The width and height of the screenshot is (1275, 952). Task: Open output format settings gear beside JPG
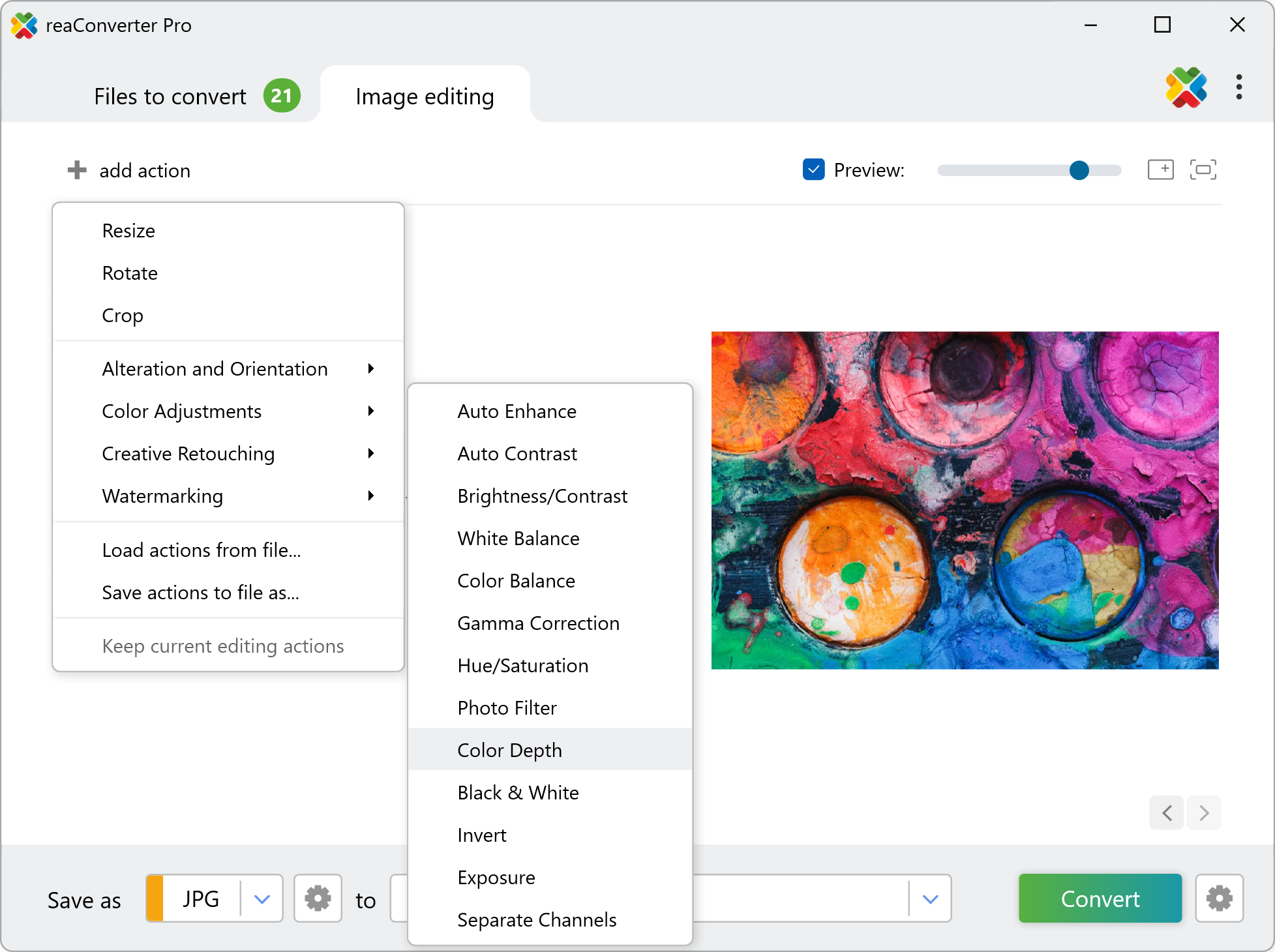click(318, 899)
